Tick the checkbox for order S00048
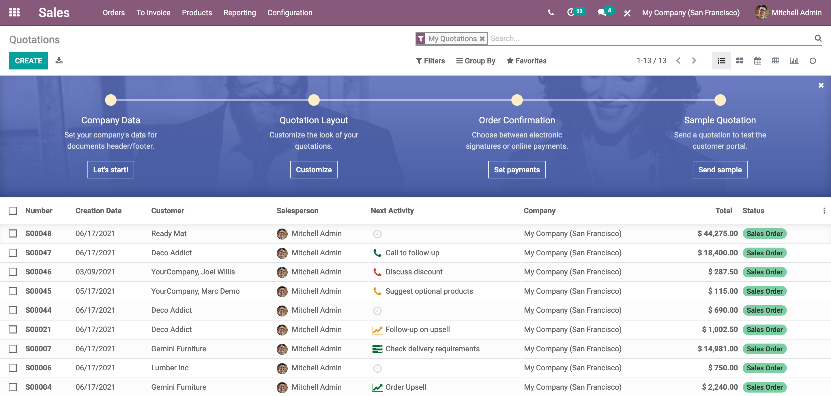Image resolution: width=831 pixels, height=396 pixels. tap(13, 233)
